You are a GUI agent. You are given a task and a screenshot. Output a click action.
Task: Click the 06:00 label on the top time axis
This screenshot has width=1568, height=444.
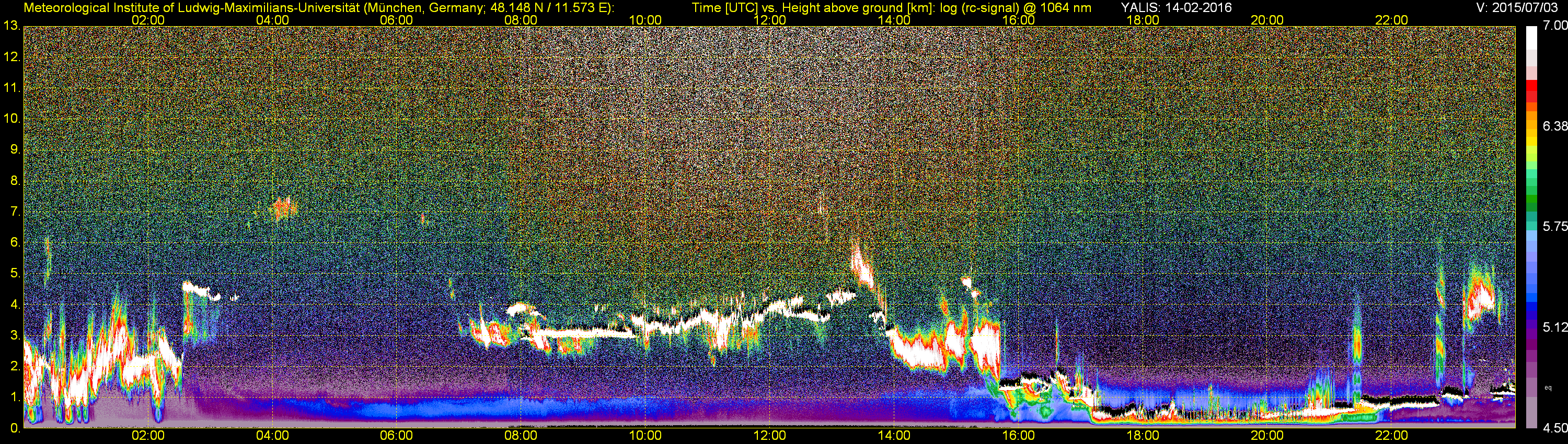point(396,20)
